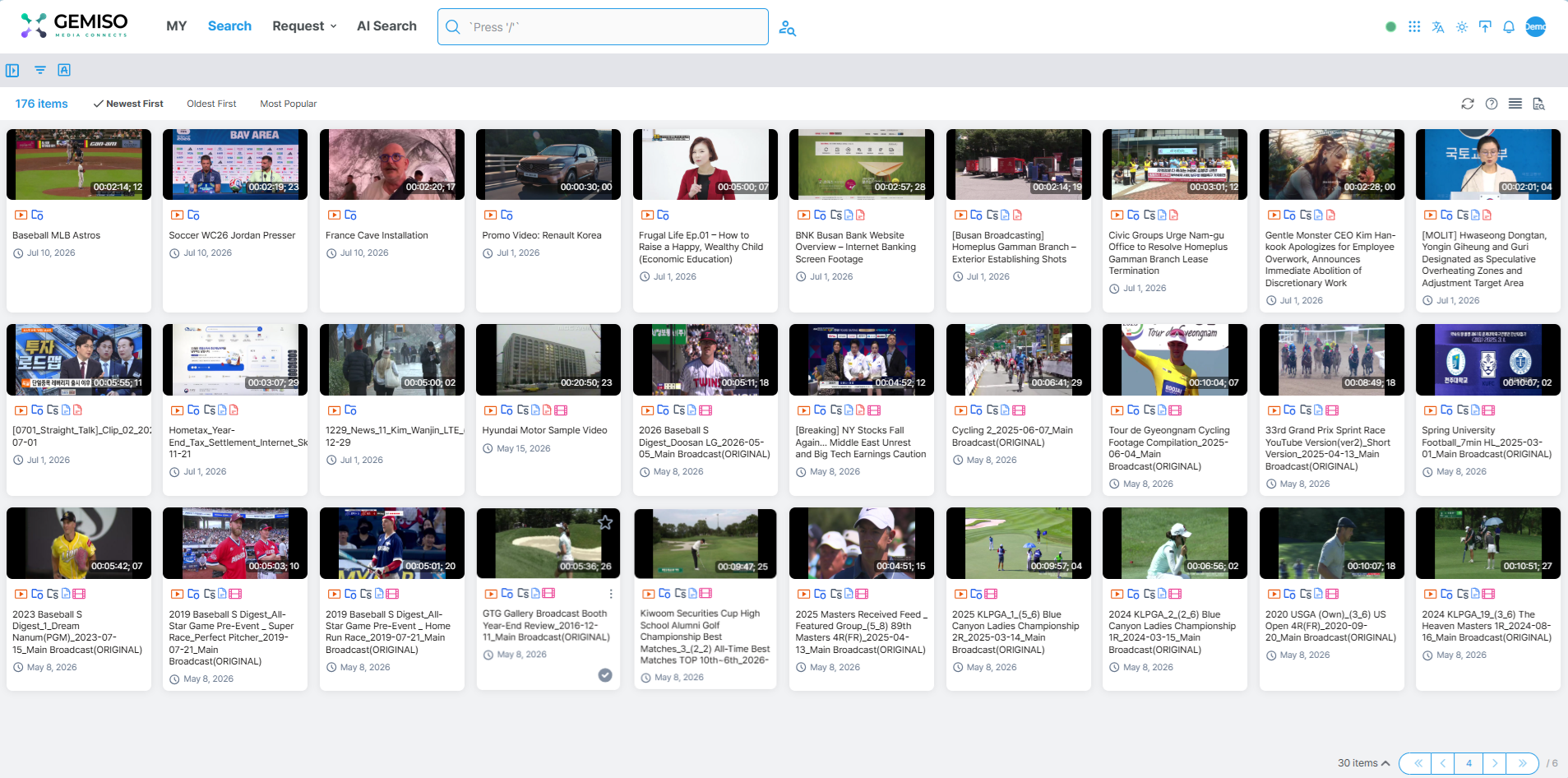
Task: Go to the first page
Action: (1418, 763)
